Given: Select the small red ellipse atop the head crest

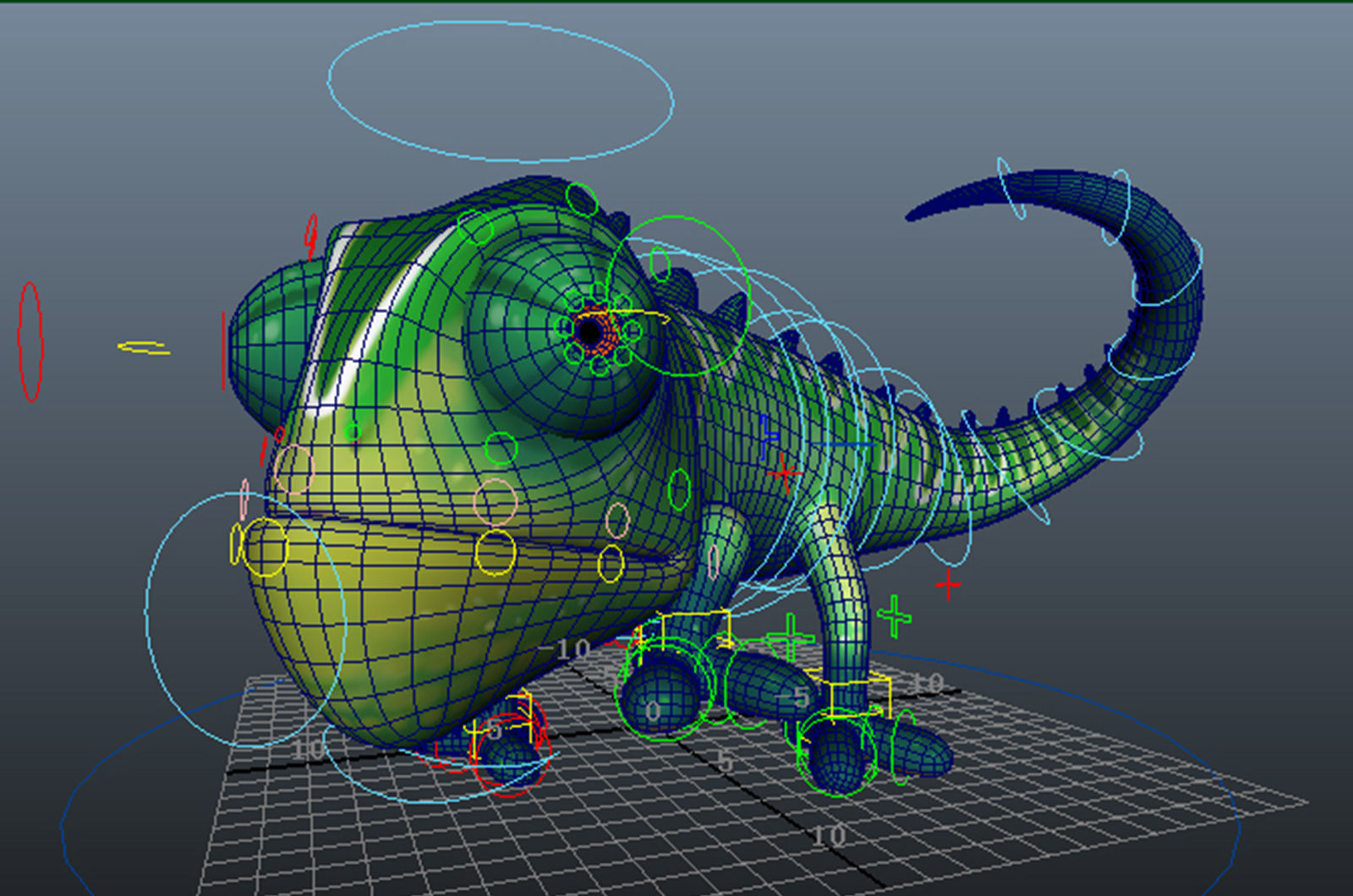Looking at the screenshot, I should tap(311, 236).
